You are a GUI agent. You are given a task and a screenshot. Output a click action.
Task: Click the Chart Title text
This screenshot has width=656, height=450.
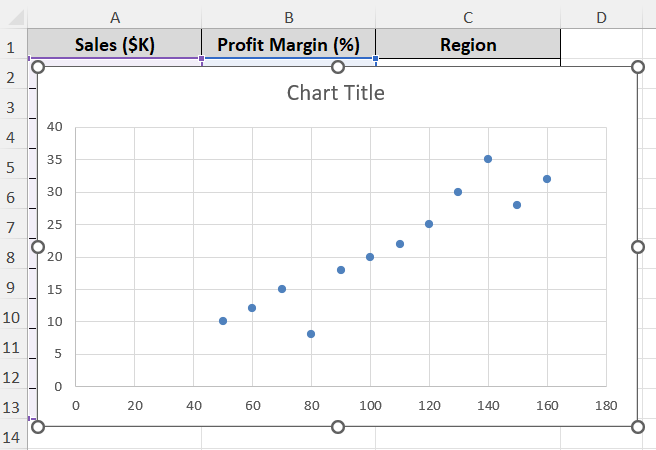335,93
